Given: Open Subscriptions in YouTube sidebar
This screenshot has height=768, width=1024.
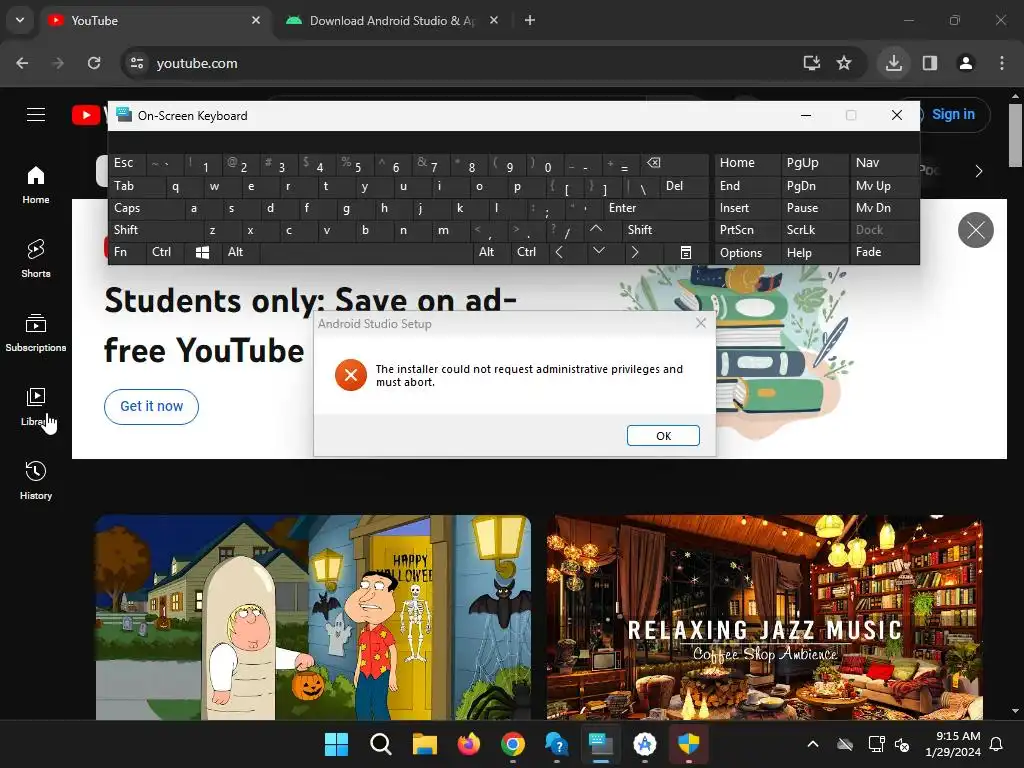Looking at the screenshot, I should point(36,333).
